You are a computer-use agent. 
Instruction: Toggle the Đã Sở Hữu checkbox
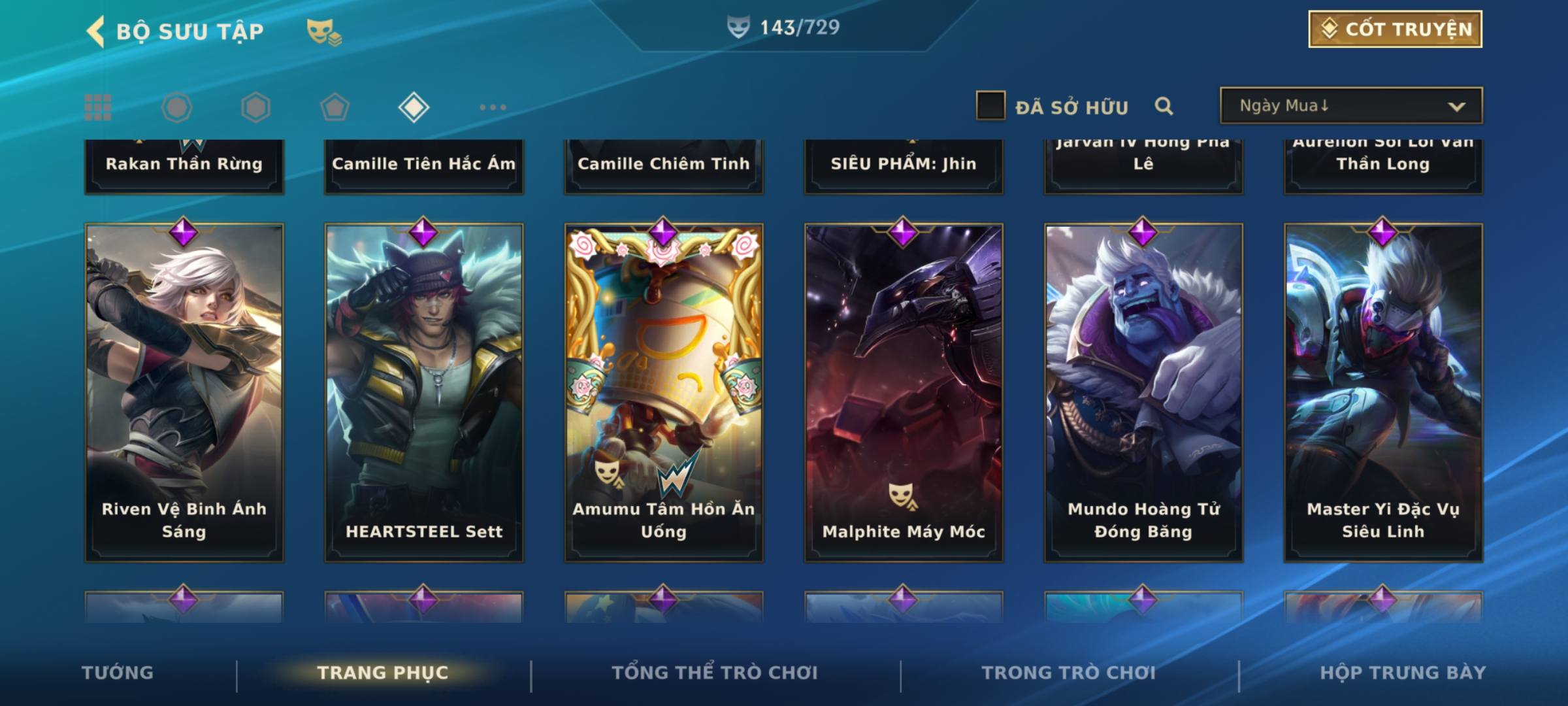[990, 106]
